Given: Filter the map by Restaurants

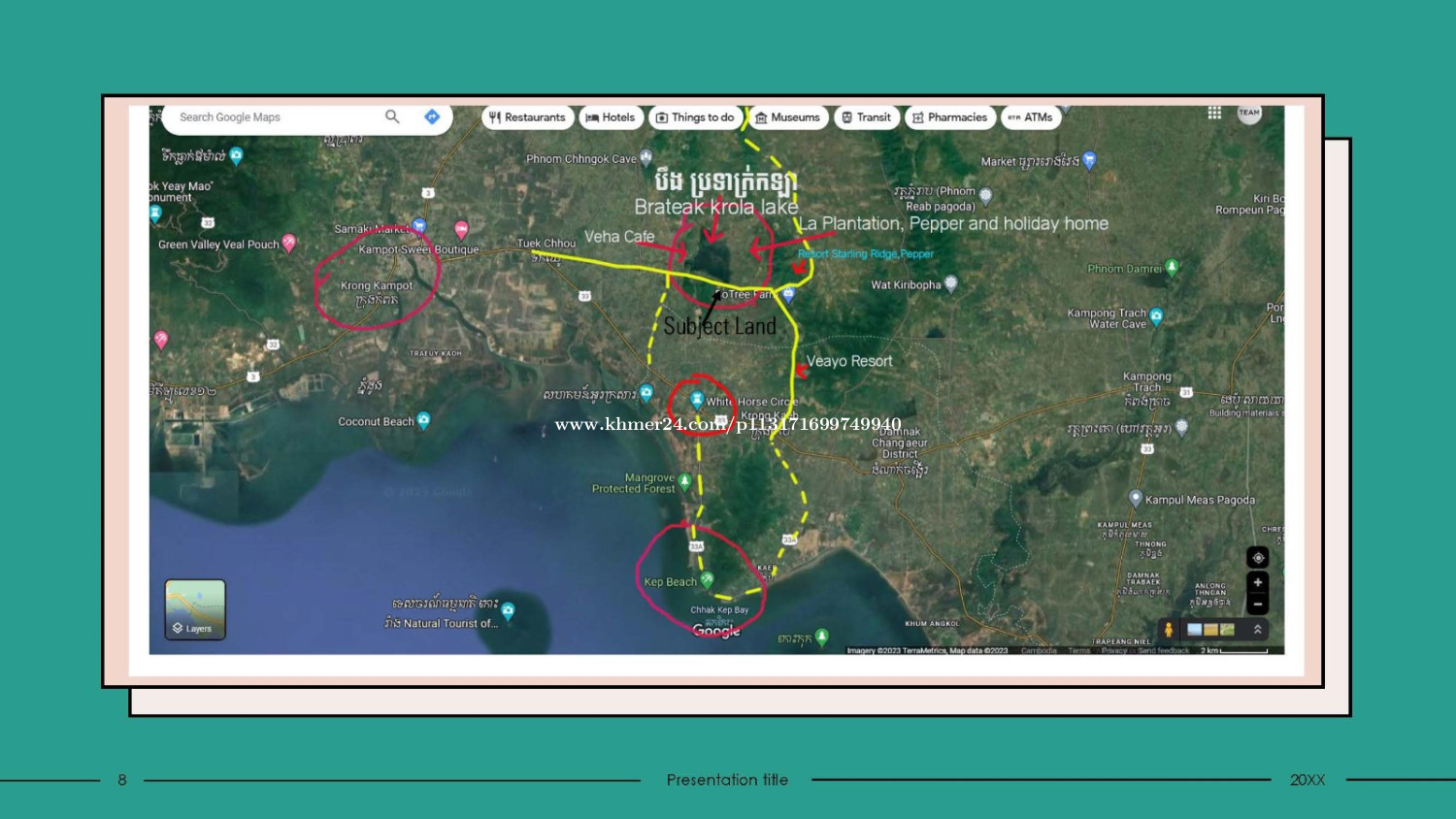Looking at the screenshot, I should (527, 117).
